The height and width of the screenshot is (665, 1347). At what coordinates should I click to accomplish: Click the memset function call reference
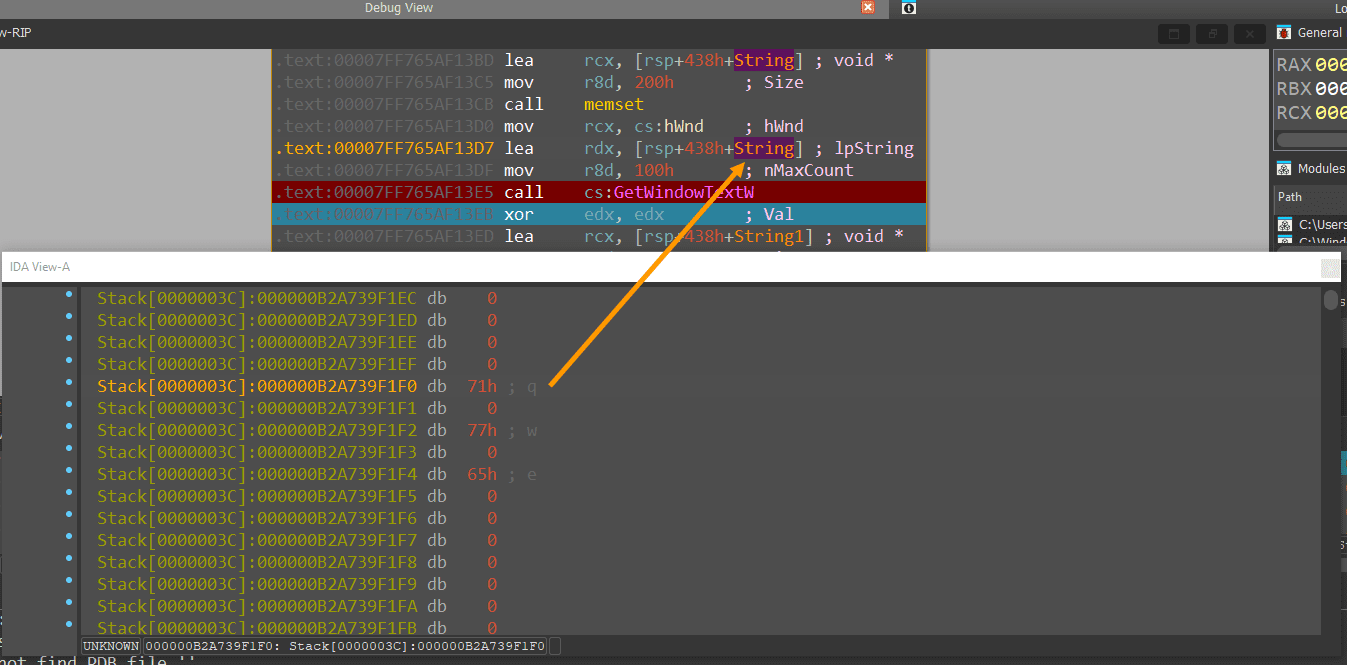click(614, 104)
